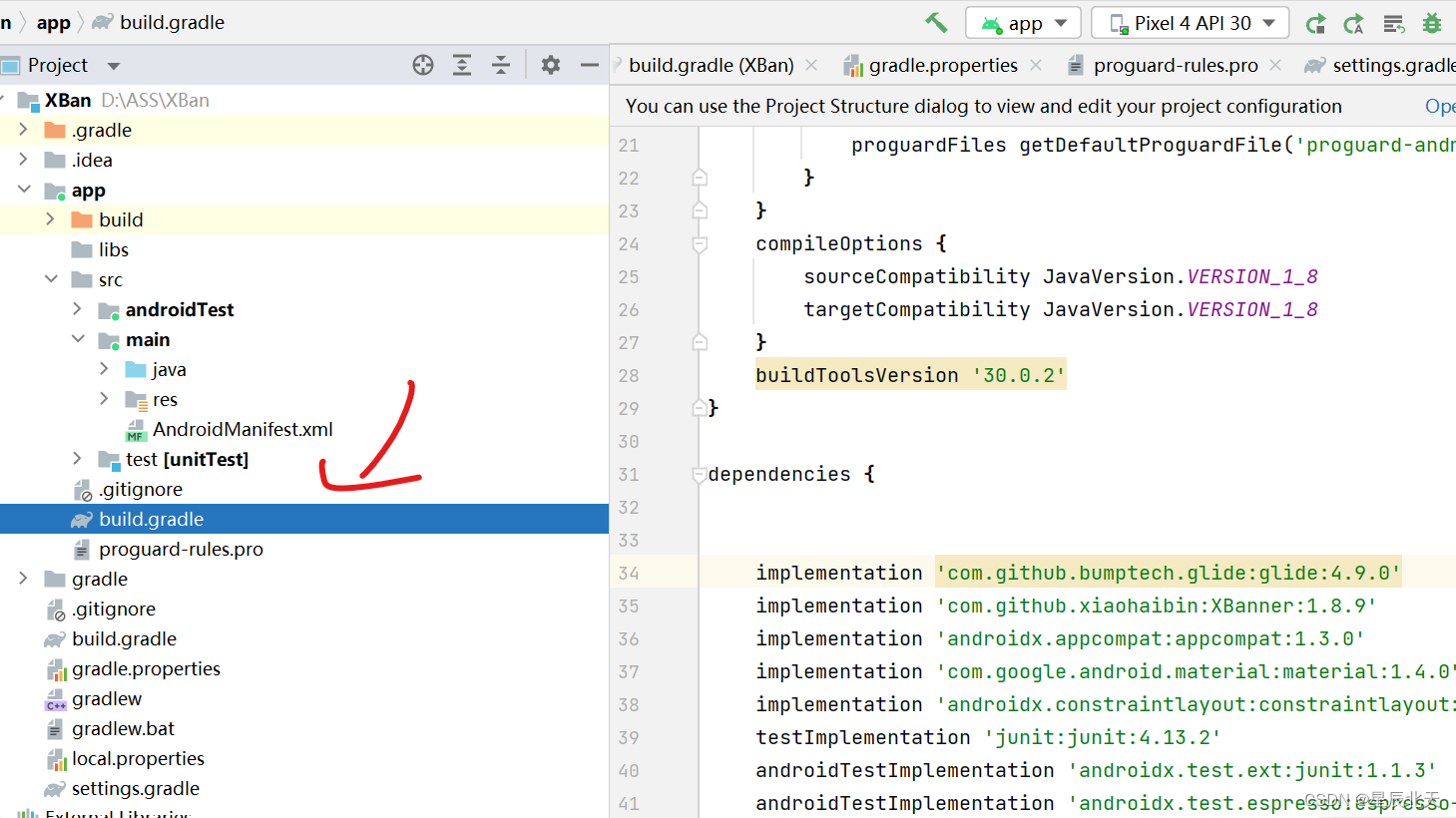The image size is (1456, 818).
Task: Open Project panel gear settings
Action: pyautogui.click(x=551, y=65)
